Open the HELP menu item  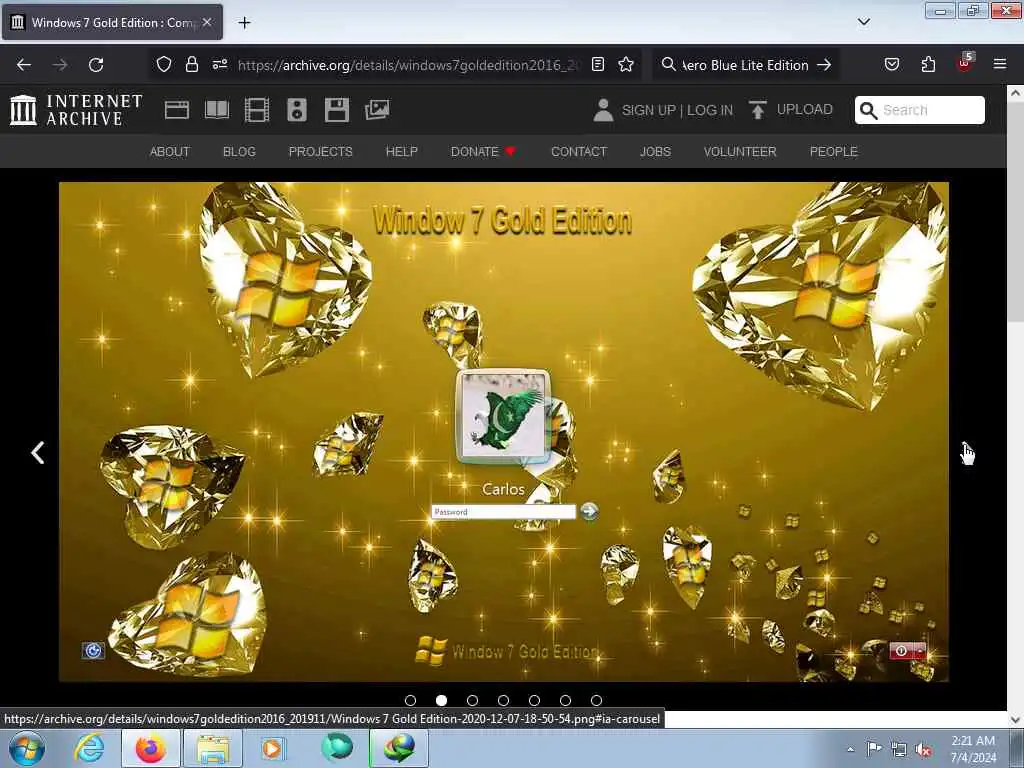click(402, 152)
